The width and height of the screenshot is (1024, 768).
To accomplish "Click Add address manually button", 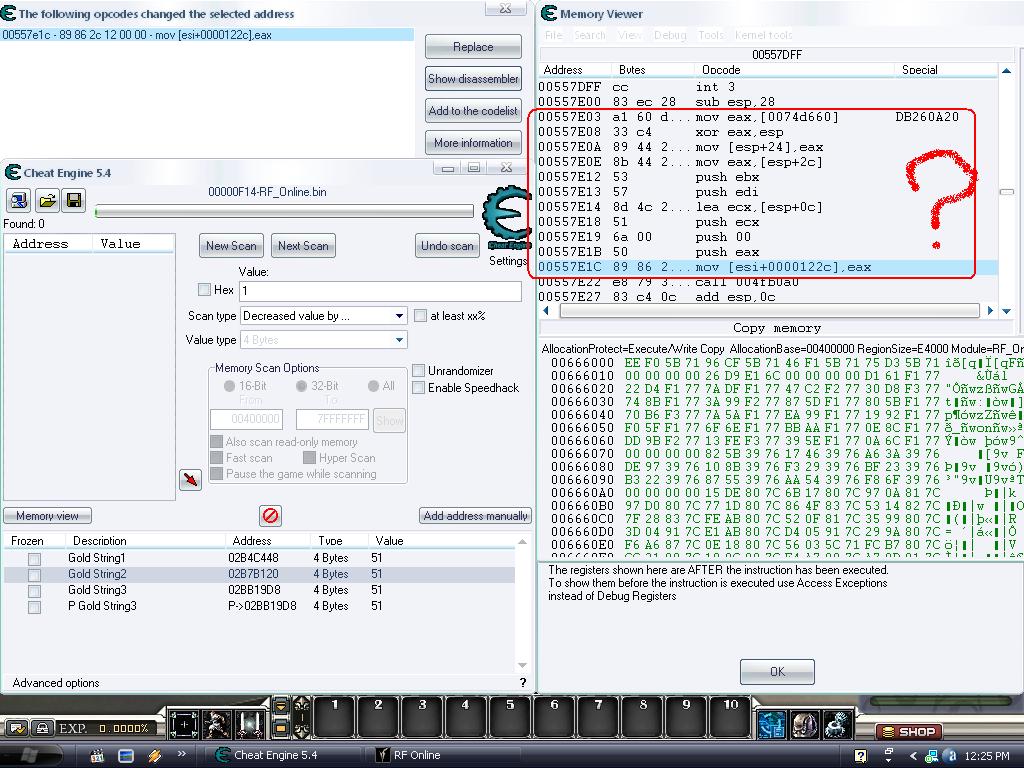I will click(475, 516).
